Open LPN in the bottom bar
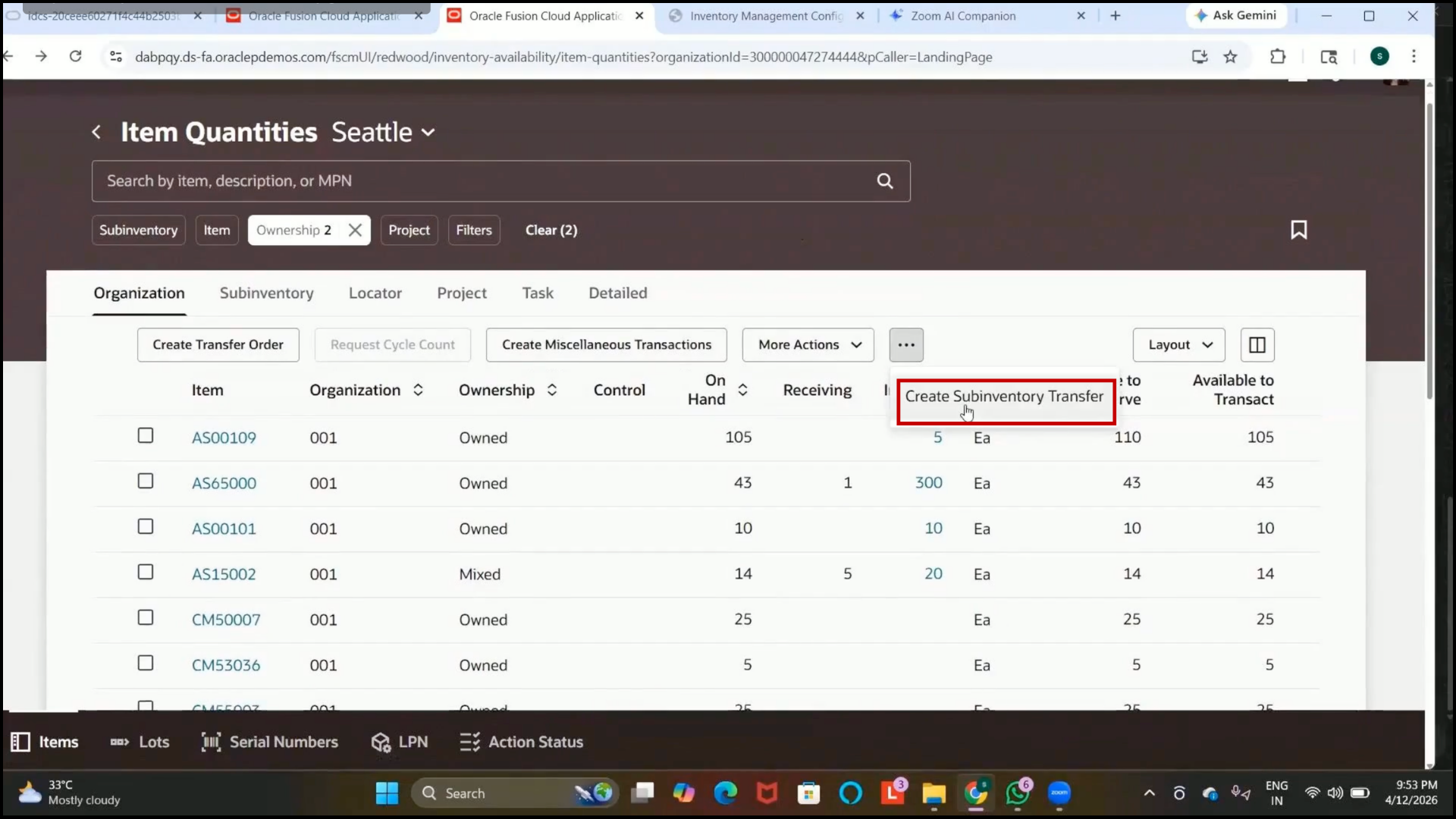The width and height of the screenshot is (1456, 819). pos(400,742)
